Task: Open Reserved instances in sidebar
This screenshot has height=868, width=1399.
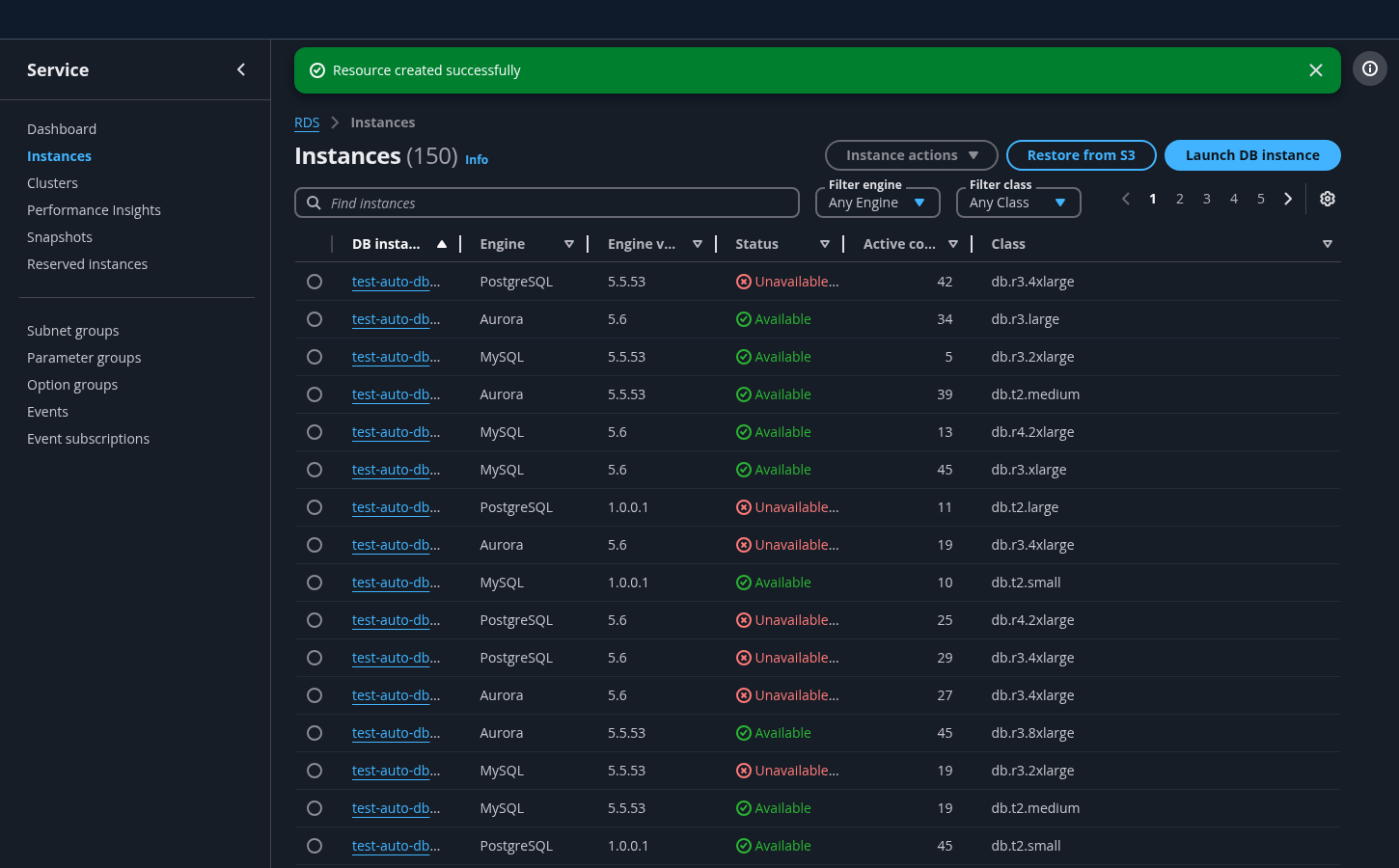Action: tap(87, 264)
